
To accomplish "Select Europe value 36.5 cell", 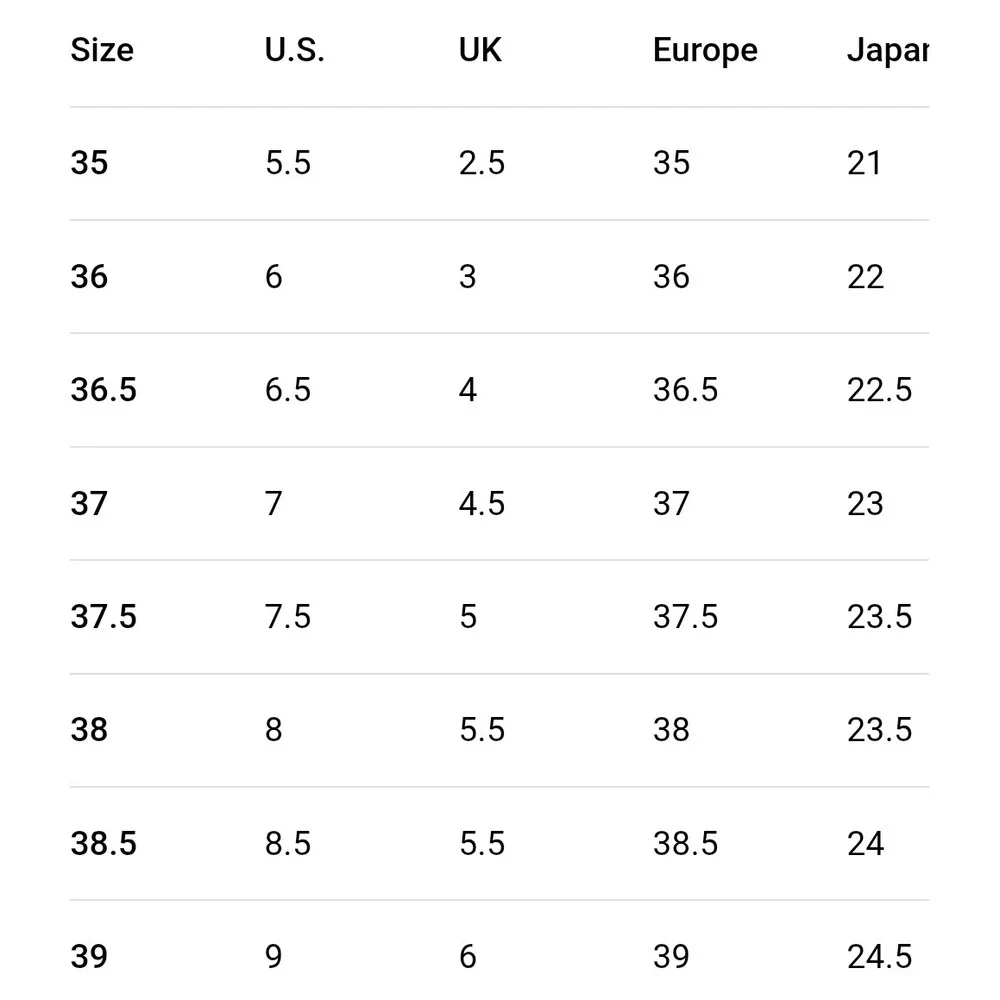I will tap(686, 390).
